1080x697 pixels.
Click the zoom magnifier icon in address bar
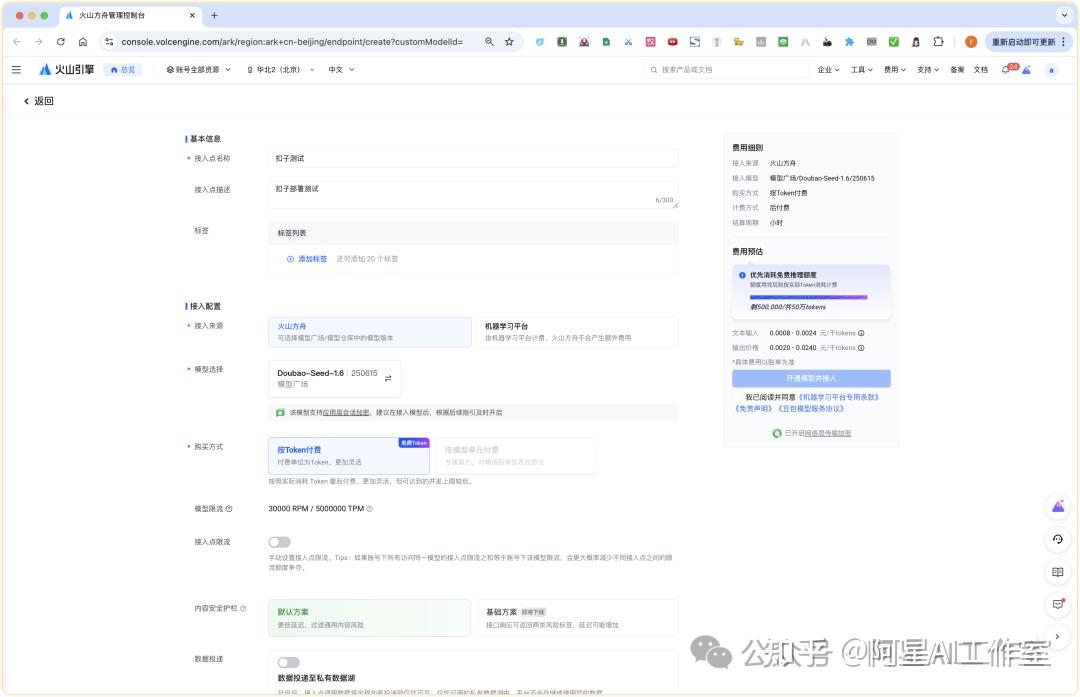(489, 42)
